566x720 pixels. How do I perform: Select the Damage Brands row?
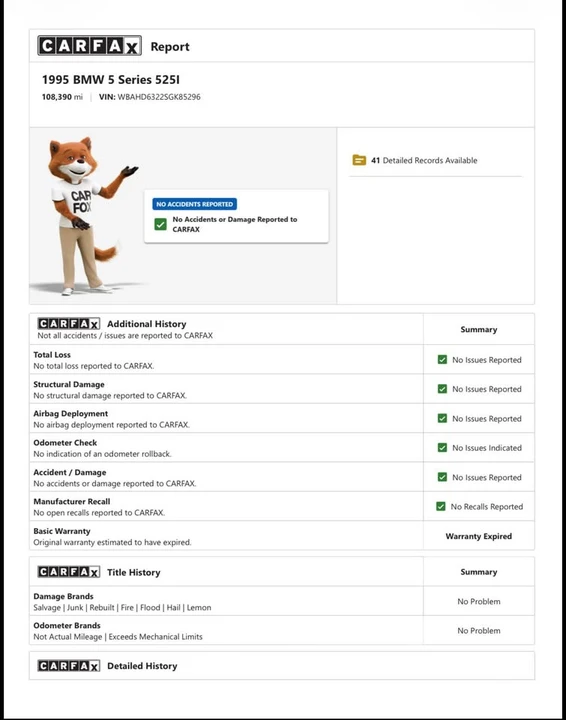(x=282, y=601)
